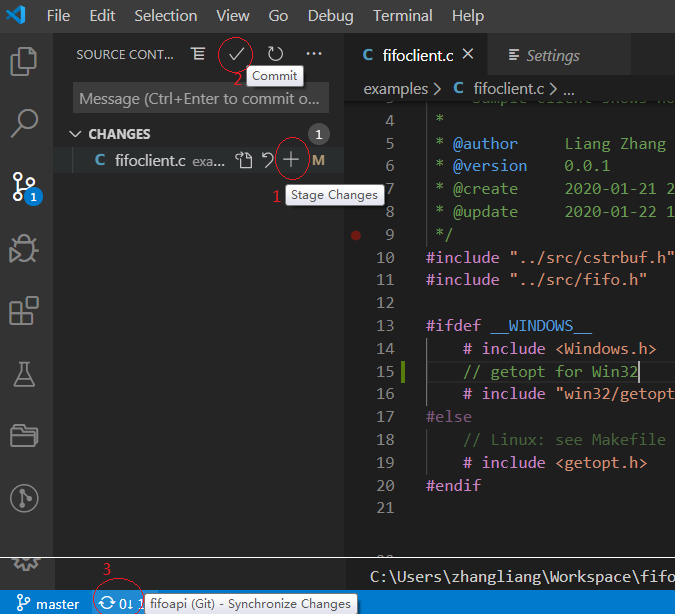Open fifoclient.c breadcrumb dropdown
675x614 pixels.
508,89
